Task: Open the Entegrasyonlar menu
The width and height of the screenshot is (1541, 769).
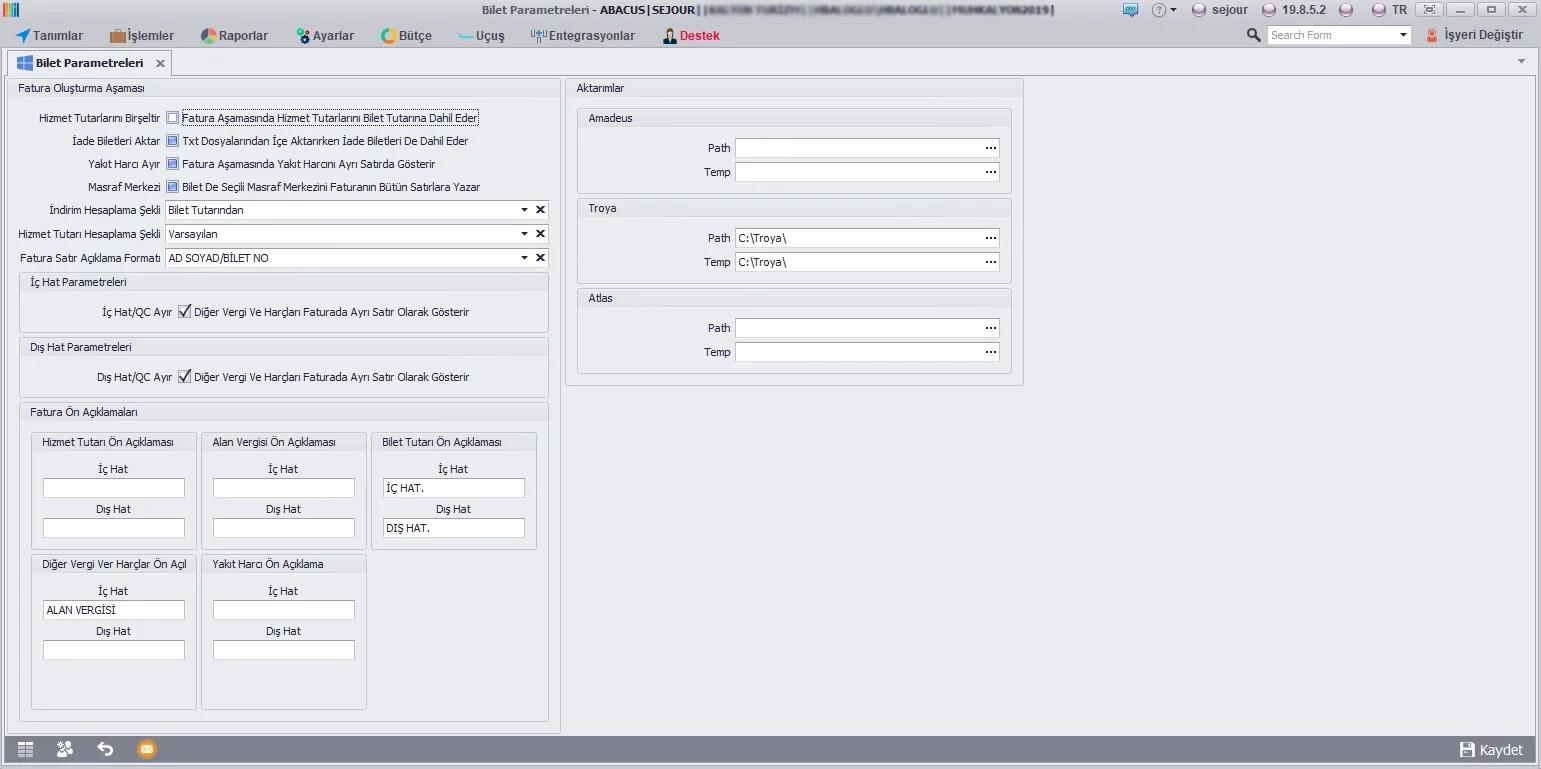Action: pyautogui.click(x=583, y=36)
